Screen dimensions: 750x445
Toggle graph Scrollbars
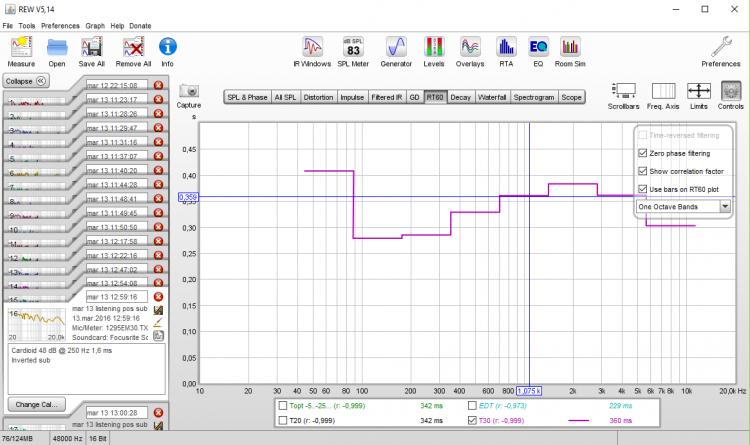click(x=623, y=96)
